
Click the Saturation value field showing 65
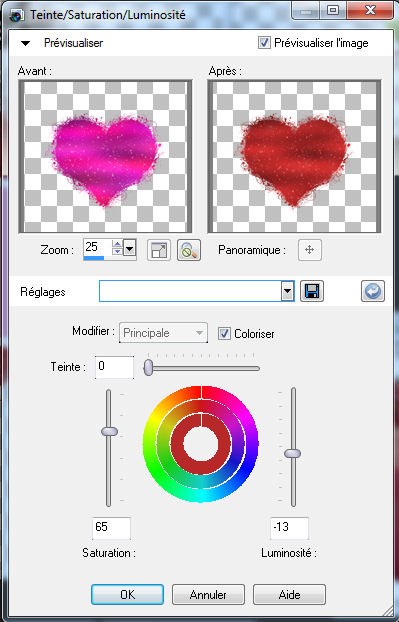click(x=111, y=528)
